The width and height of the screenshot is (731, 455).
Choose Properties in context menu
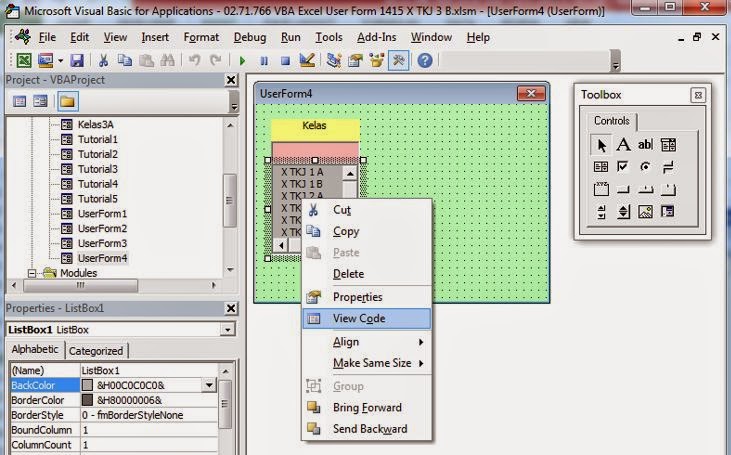click(x=366, y=297)
